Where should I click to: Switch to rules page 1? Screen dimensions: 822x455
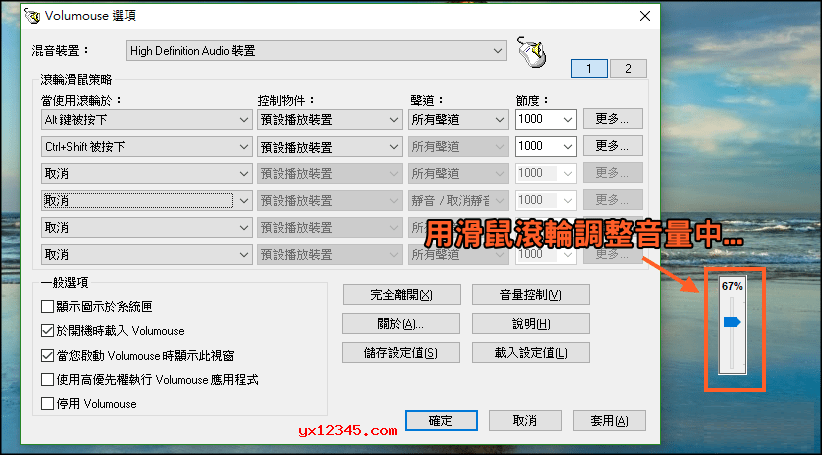[x=589, y=69]
